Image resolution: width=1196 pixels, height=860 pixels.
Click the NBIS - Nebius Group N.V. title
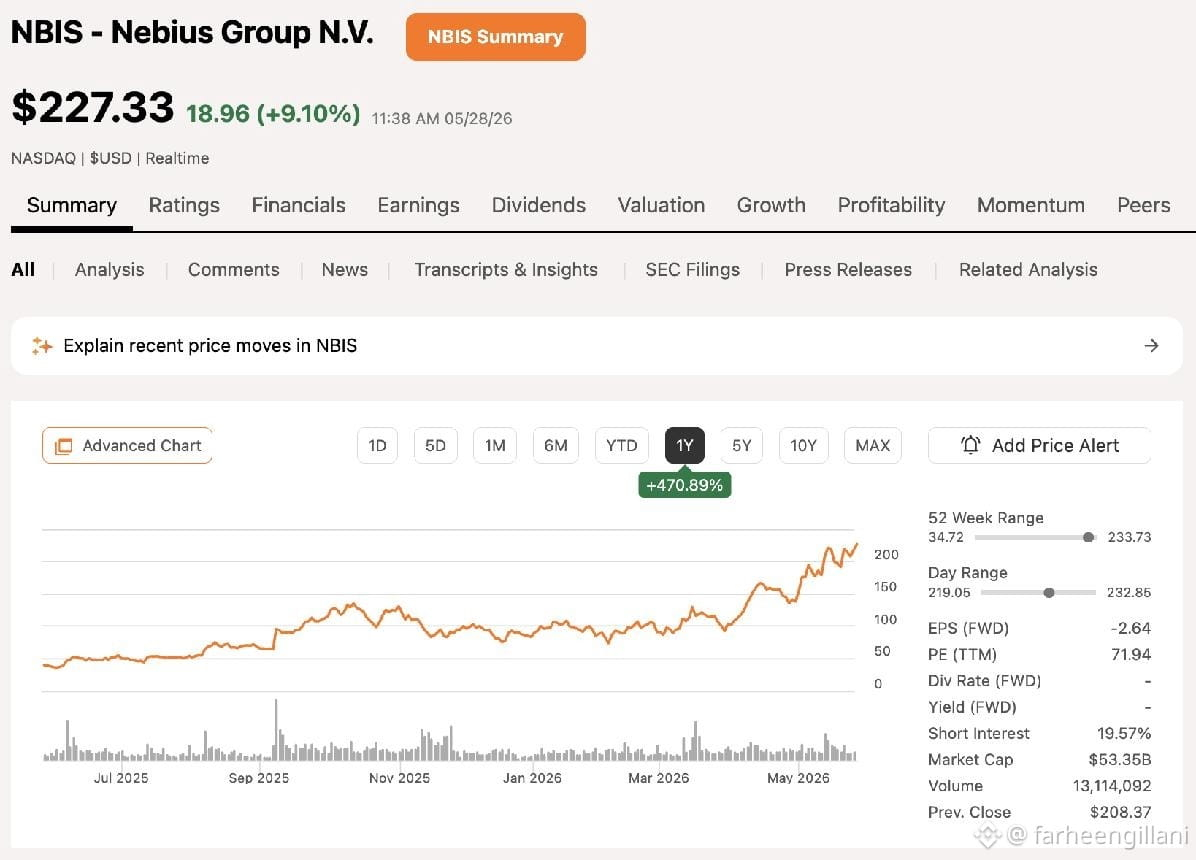(192, 32)
